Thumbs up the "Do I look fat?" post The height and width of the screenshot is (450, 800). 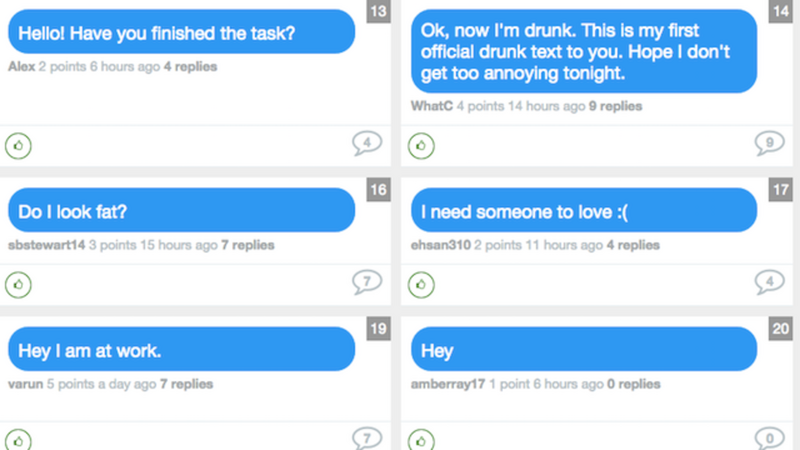tap(18, 284)
